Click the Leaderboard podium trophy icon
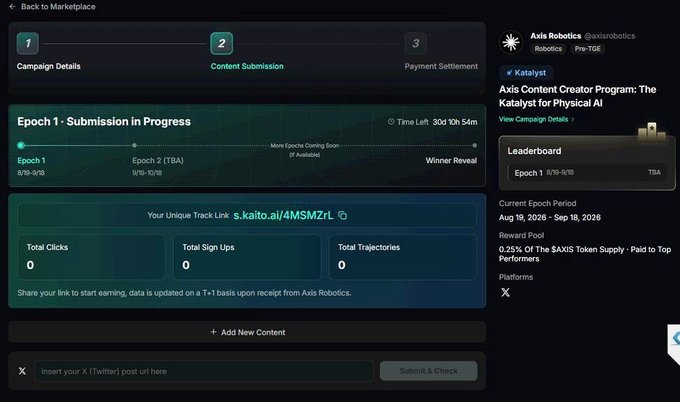The height and width of the screenshot is (402, 680). click(x=652, y=131)
